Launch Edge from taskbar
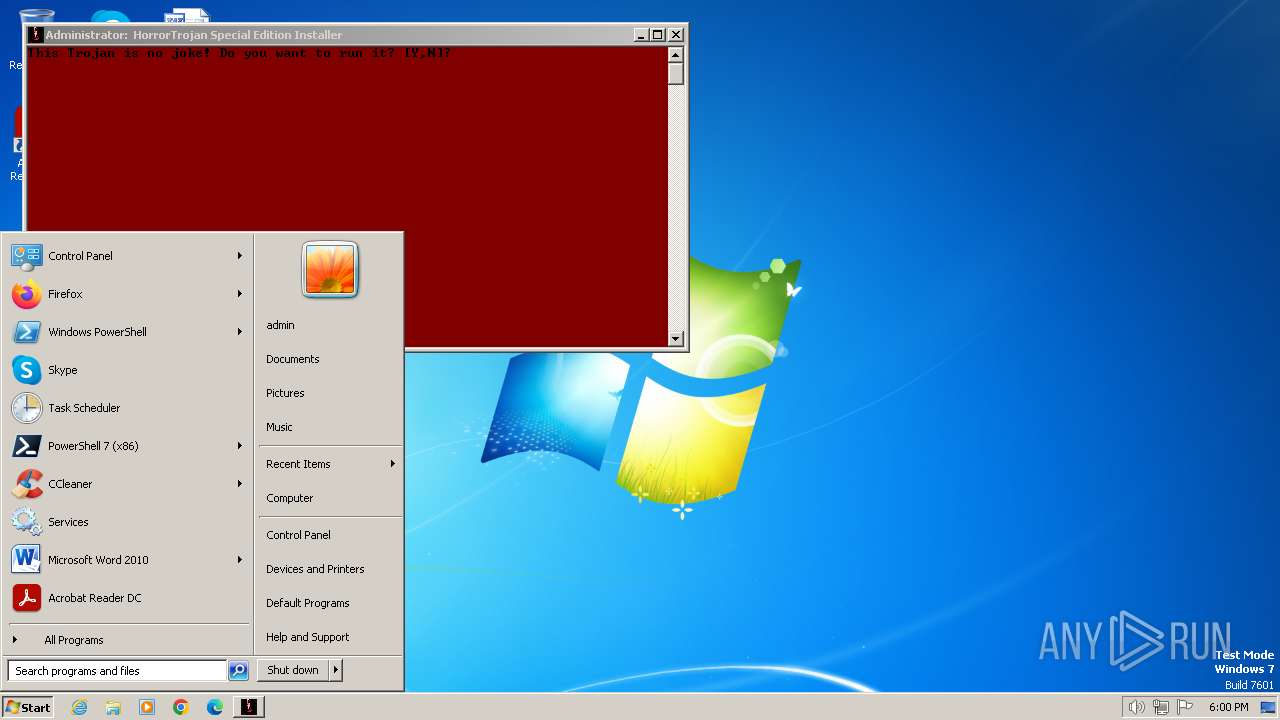This screenshot has width=1280, height=720. (x=215, y=707)
